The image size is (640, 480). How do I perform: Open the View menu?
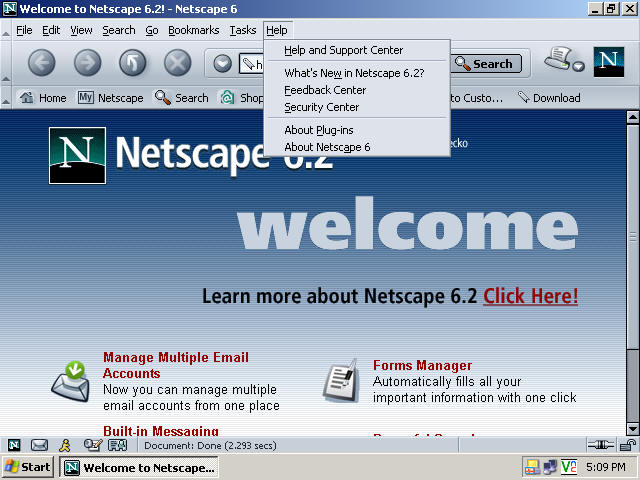pos(81,30)
